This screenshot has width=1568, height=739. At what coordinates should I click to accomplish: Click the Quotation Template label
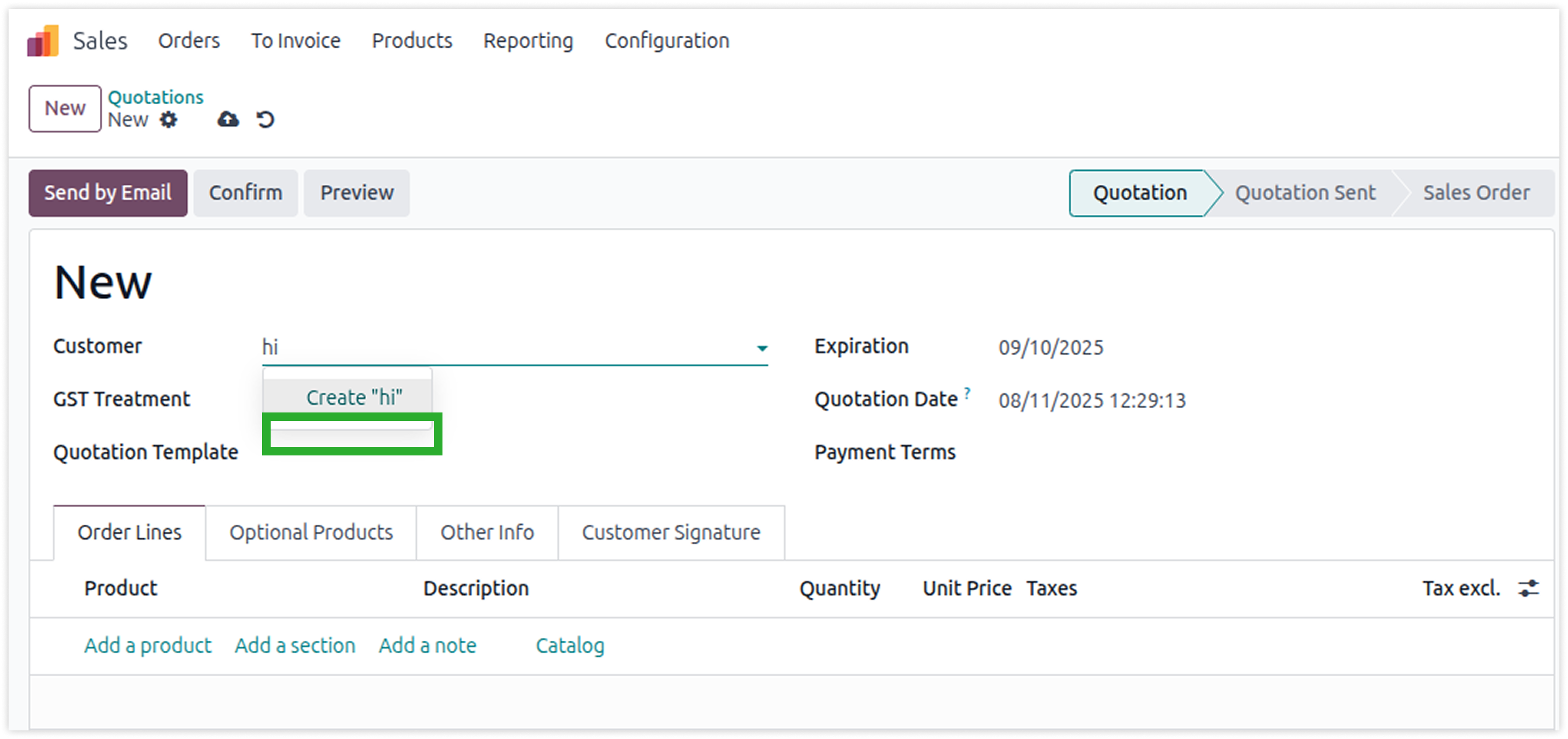[146, 452]
